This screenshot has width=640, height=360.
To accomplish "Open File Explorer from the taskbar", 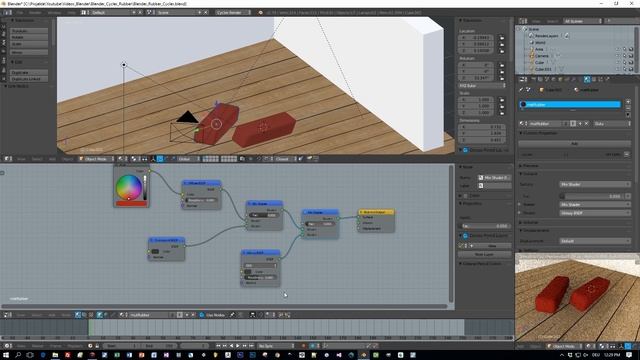I will pyautogui.click(x=55, y=355).
